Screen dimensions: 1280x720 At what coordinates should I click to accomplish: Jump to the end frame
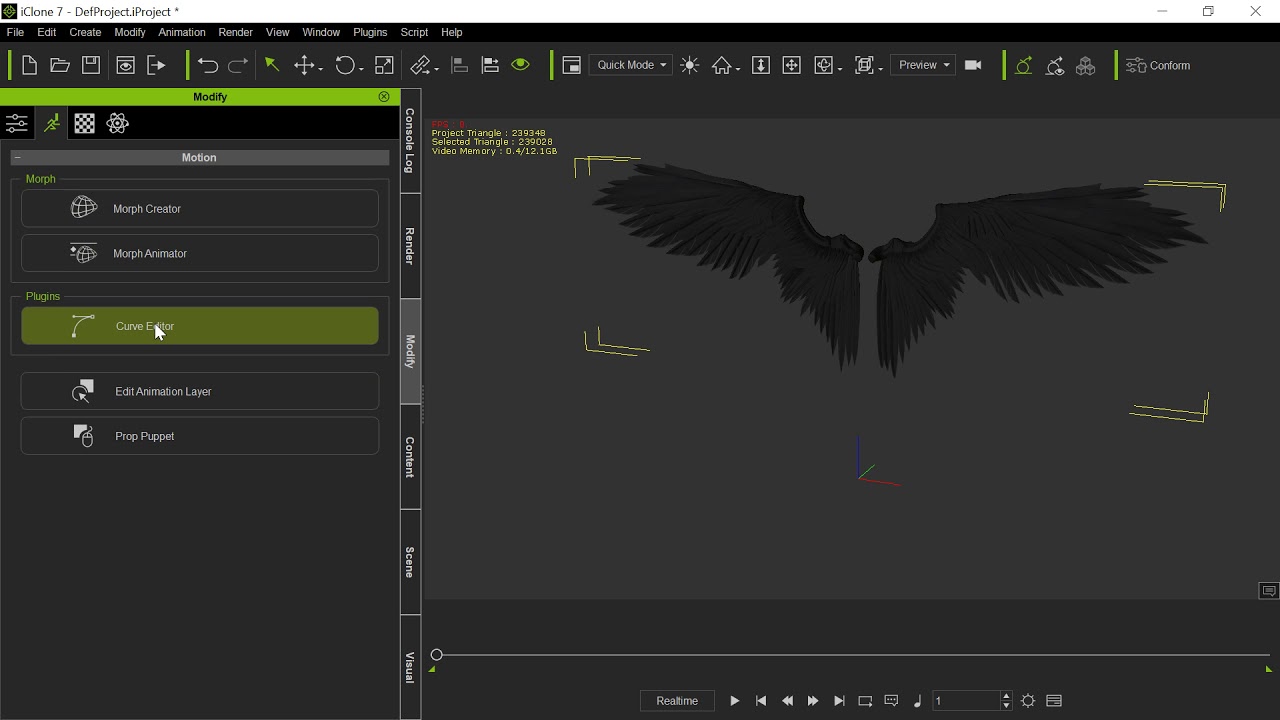pos(839,701)
